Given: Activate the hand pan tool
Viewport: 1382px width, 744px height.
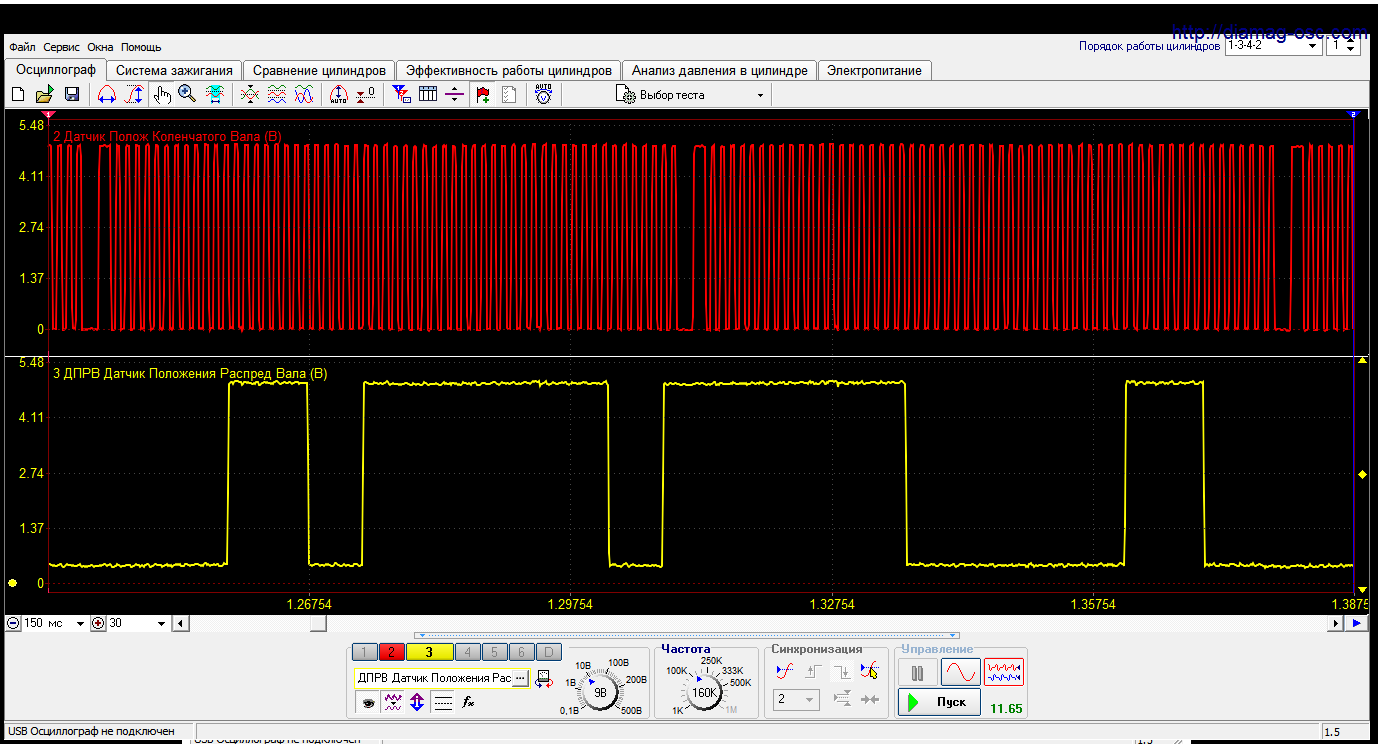Looking at the screenshot, I should [162, 95].
